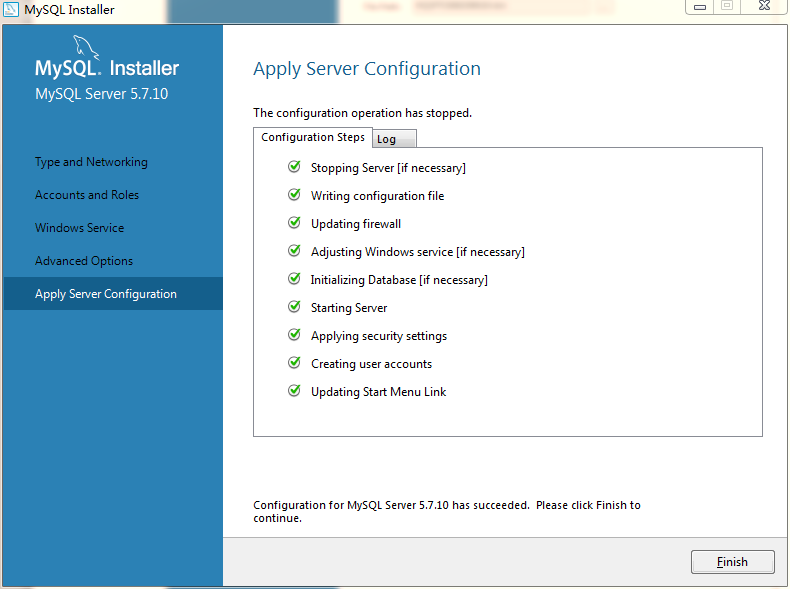This screenshot has height=589, width=790.
Task: Click the check icon for Updating Start Menu Link
Action: pos(294,391)
